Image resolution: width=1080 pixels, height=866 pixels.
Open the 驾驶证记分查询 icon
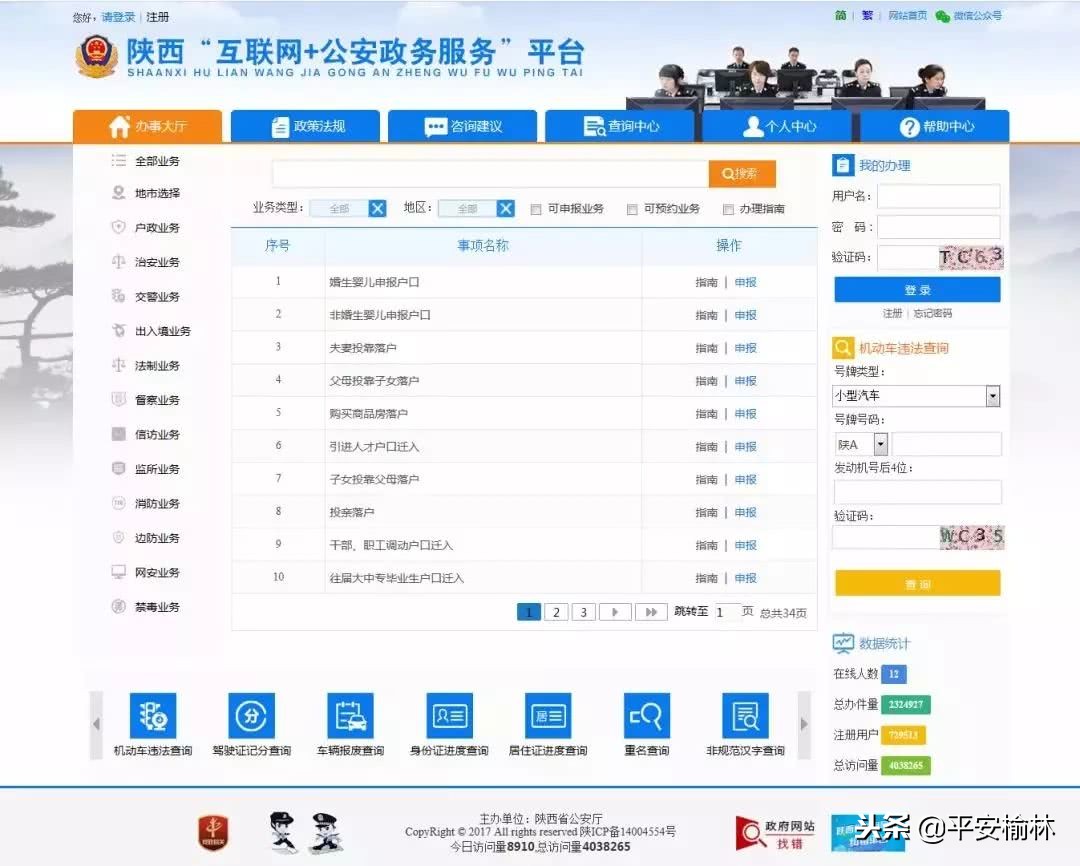pos(251,716)
